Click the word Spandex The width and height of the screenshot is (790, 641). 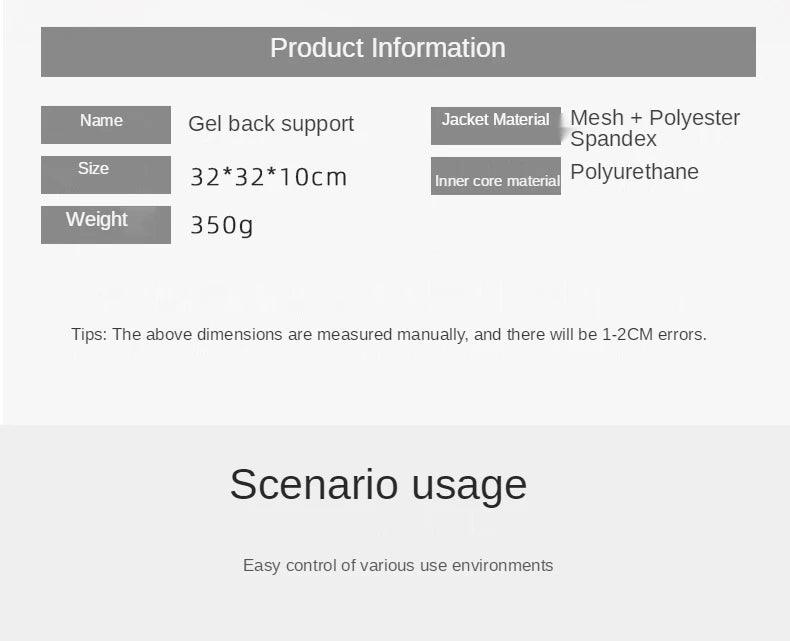pyautogui.click(x=613, y=140)
